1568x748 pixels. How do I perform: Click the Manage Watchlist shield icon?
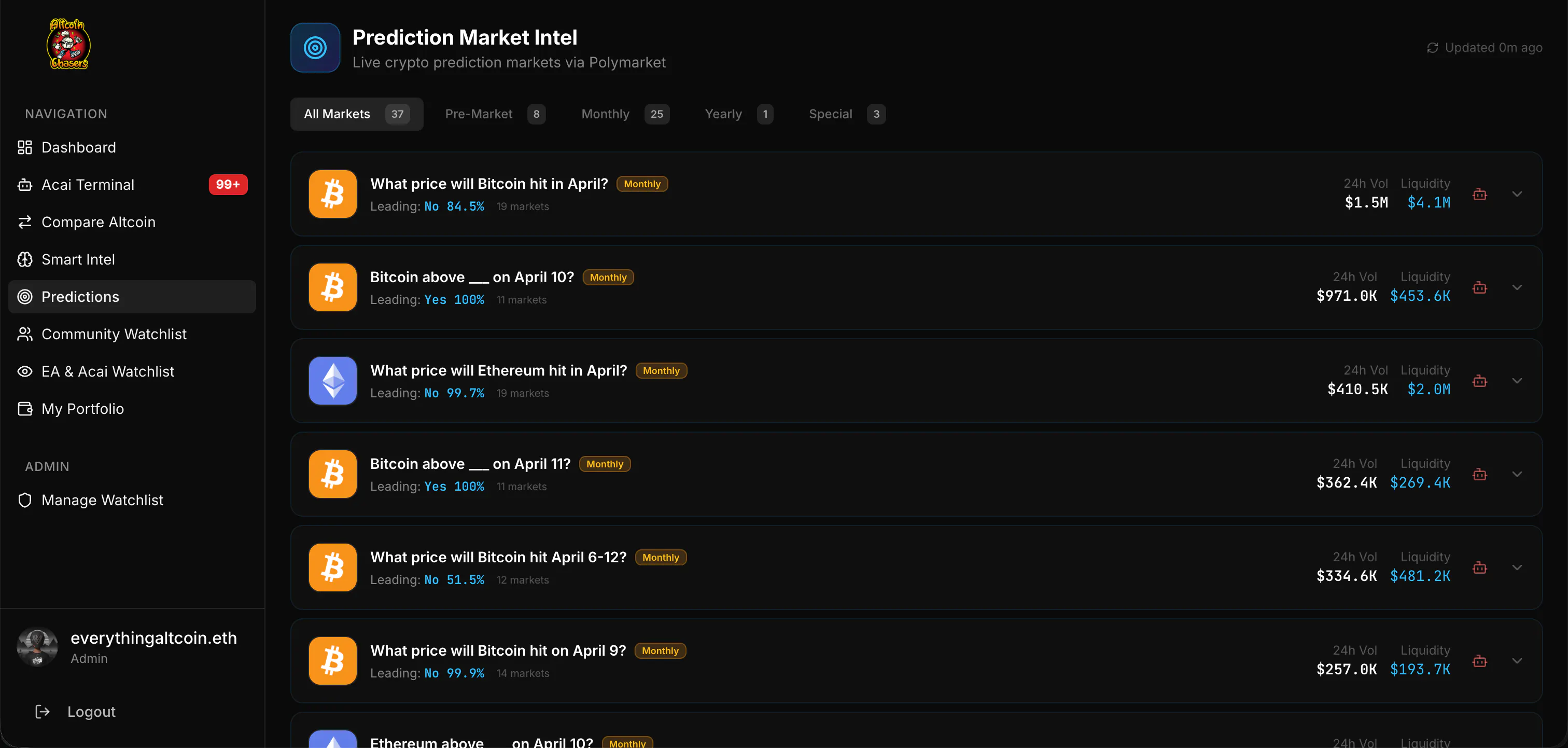(25, 500)
